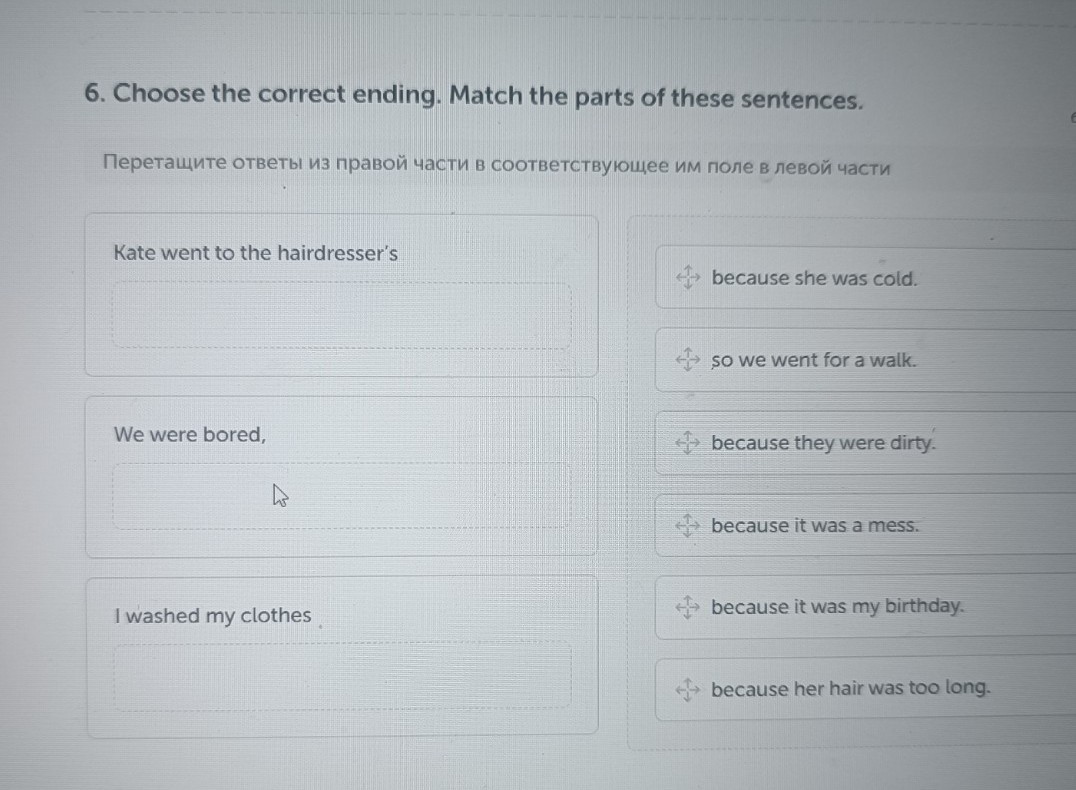Select the answer text 'because they were dirty.'
This screenshot has width=1076, height=790.
pyautogui.click(x=824, y=442)
